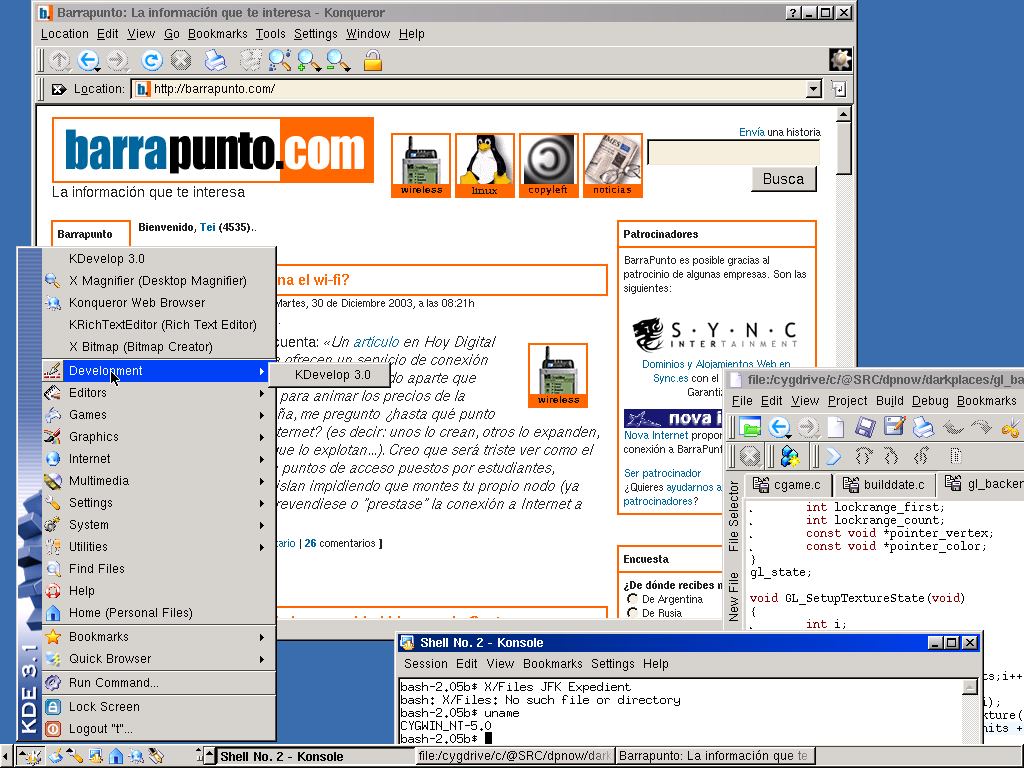Switch to Shell No. 2 - Konsole taskbar button
The width and height of the screenshot is (1024, 768).
tap(315, 756)
